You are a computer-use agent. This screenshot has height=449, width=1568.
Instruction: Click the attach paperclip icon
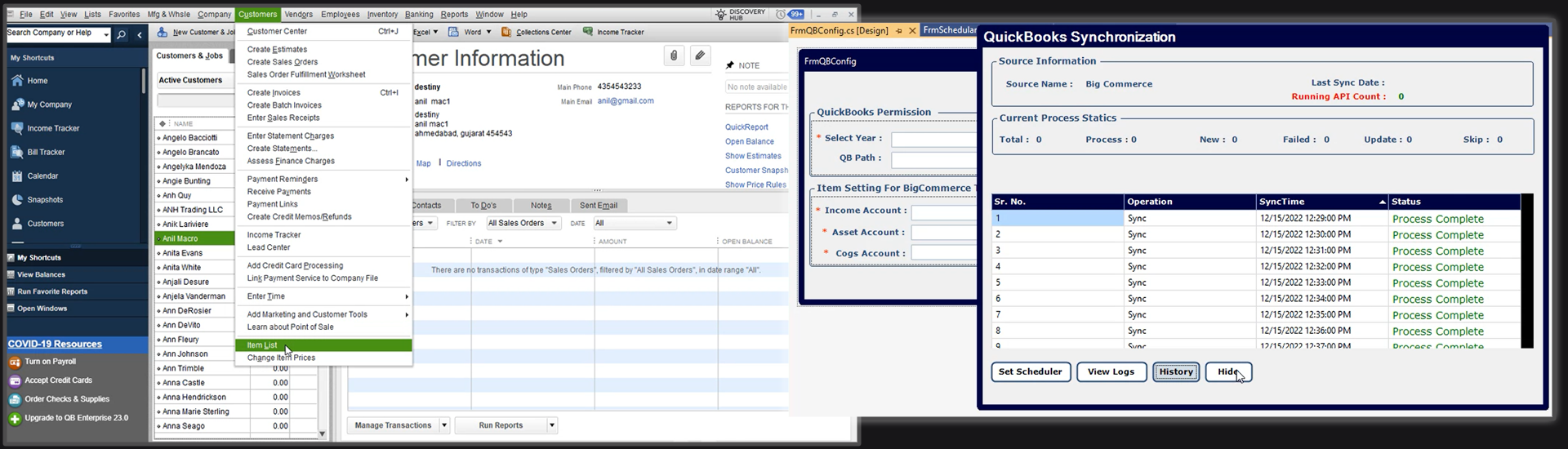pos(674,56)
